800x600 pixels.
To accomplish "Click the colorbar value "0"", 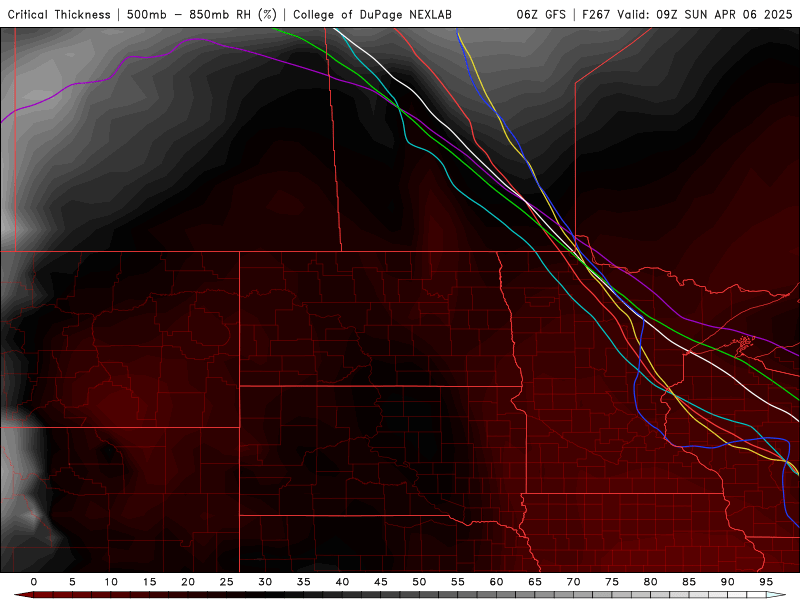I will point(34,582).
